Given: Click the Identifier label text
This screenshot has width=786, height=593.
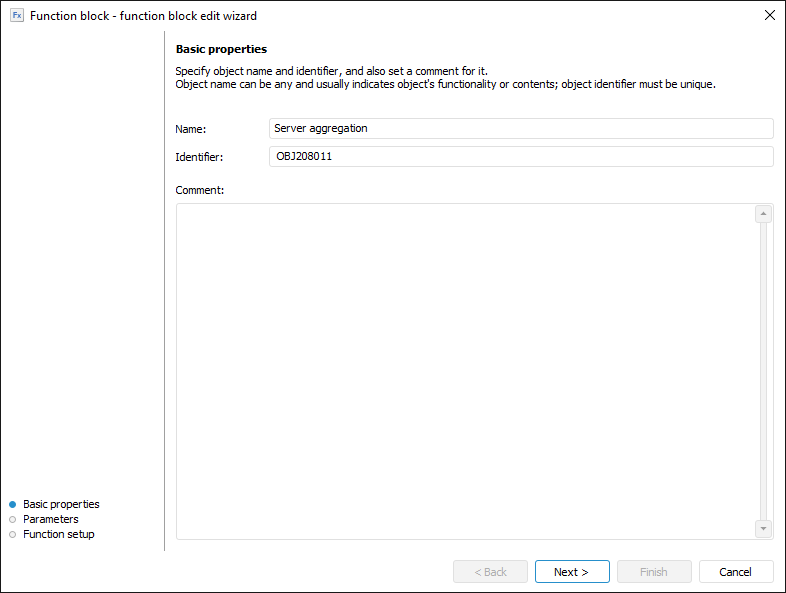Looking at the screenshot, I should click(199, 157).
